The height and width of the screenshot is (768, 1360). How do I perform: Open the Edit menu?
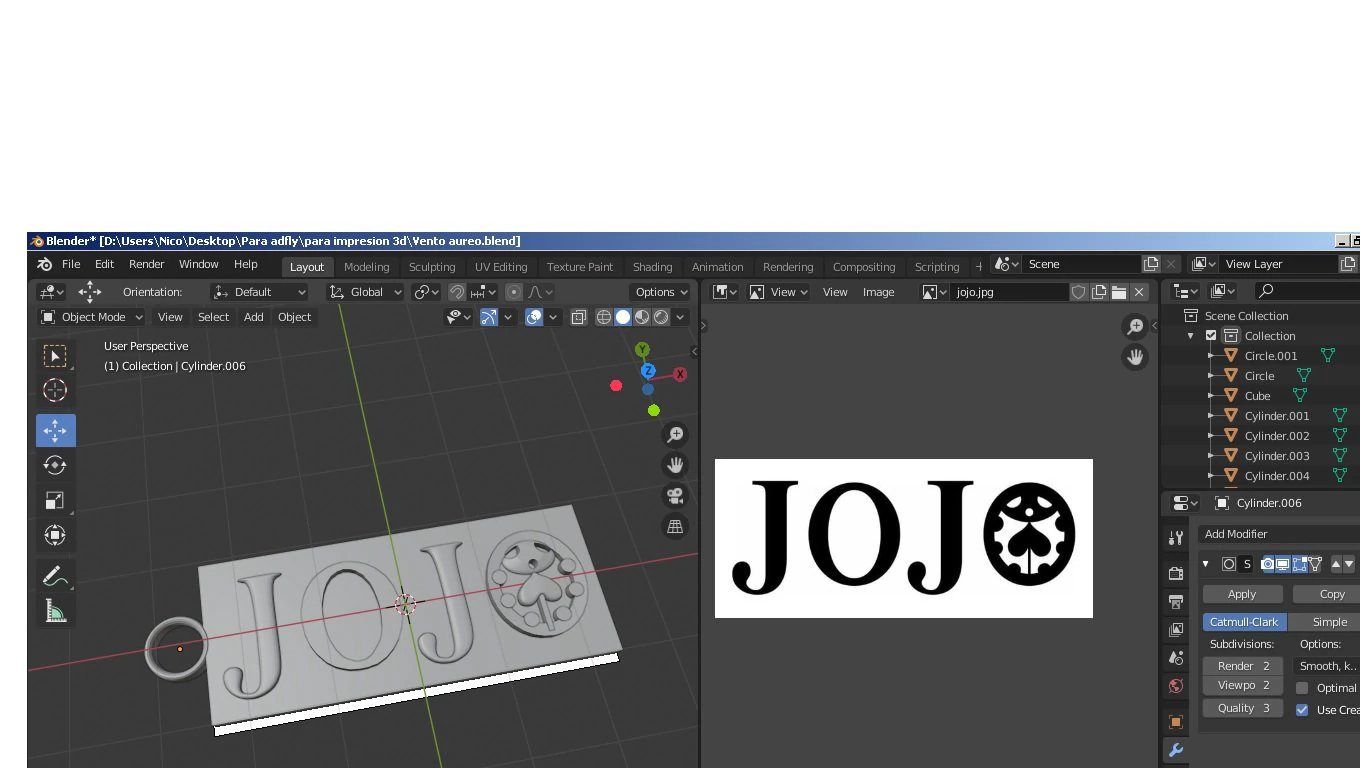[x=104, y=264]
